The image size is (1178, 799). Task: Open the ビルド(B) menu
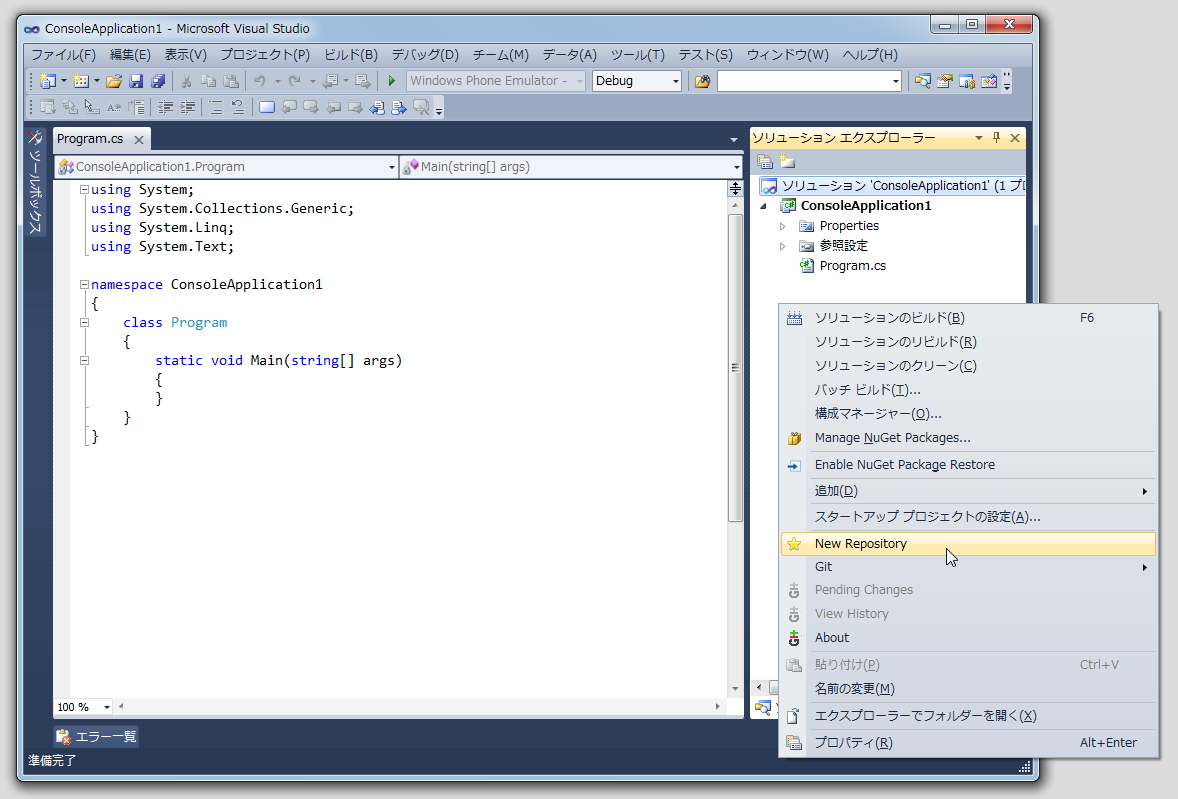(x=350, y=55)
